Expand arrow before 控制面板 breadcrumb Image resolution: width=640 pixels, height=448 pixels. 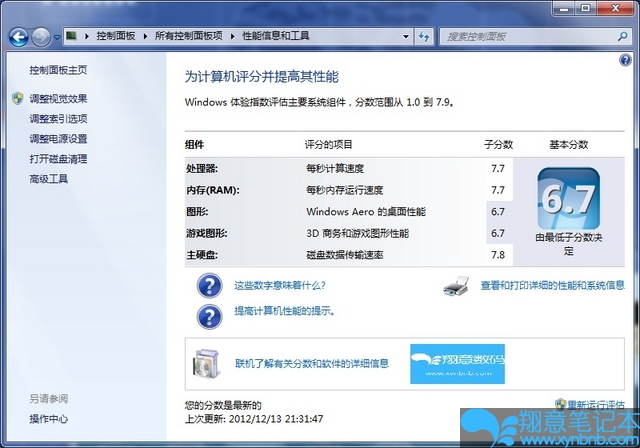87,36
